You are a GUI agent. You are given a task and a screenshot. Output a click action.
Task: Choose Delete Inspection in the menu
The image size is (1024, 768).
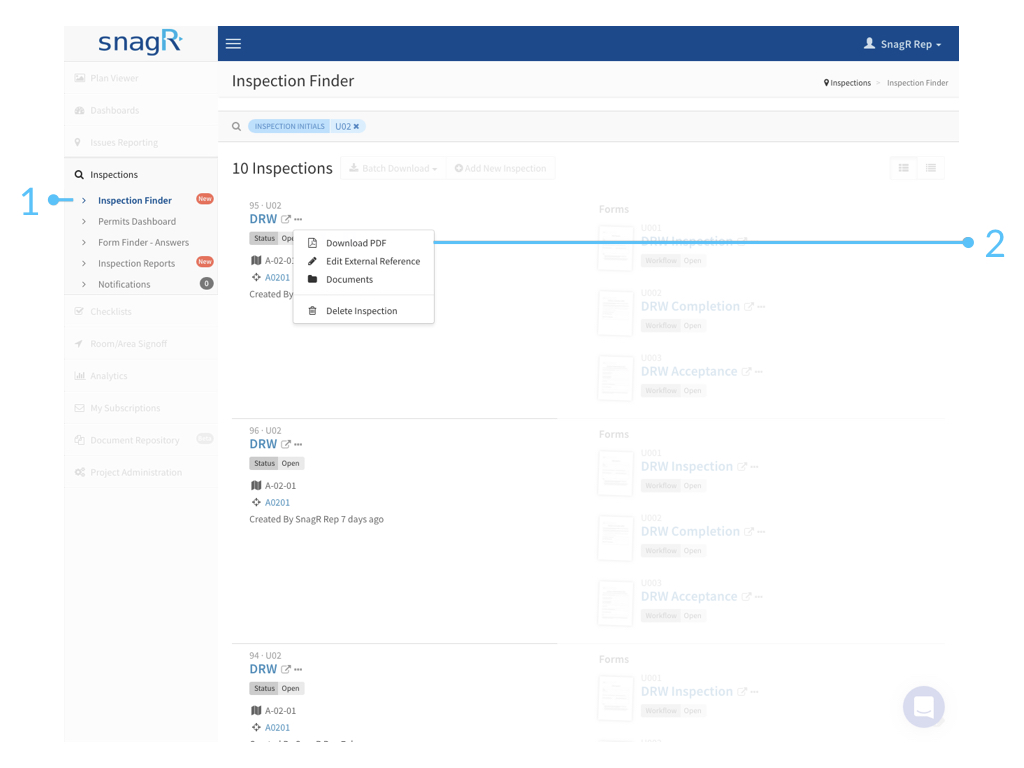(x=364, y=311)
